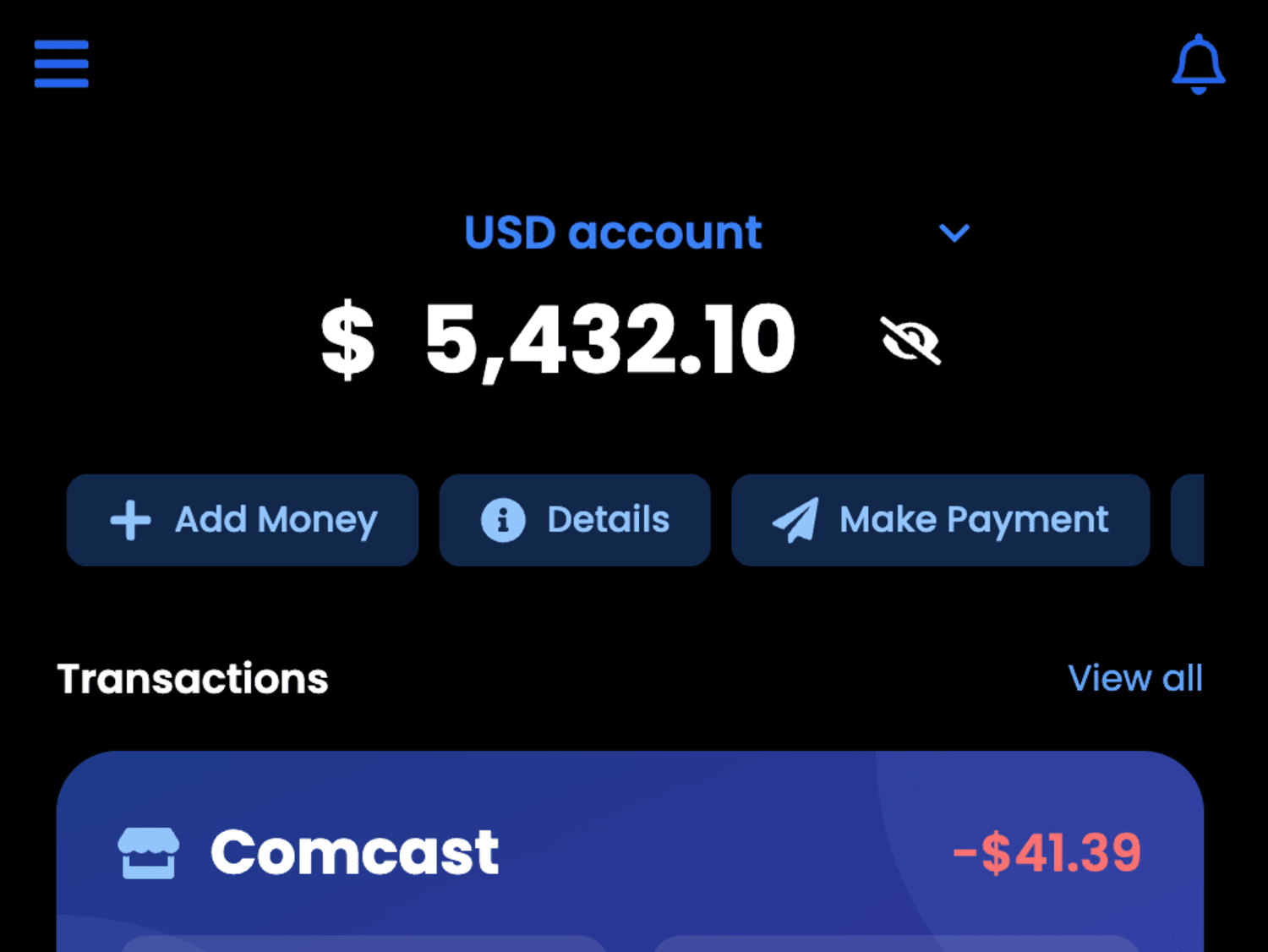Click the info icon on Details

[503, 520]
